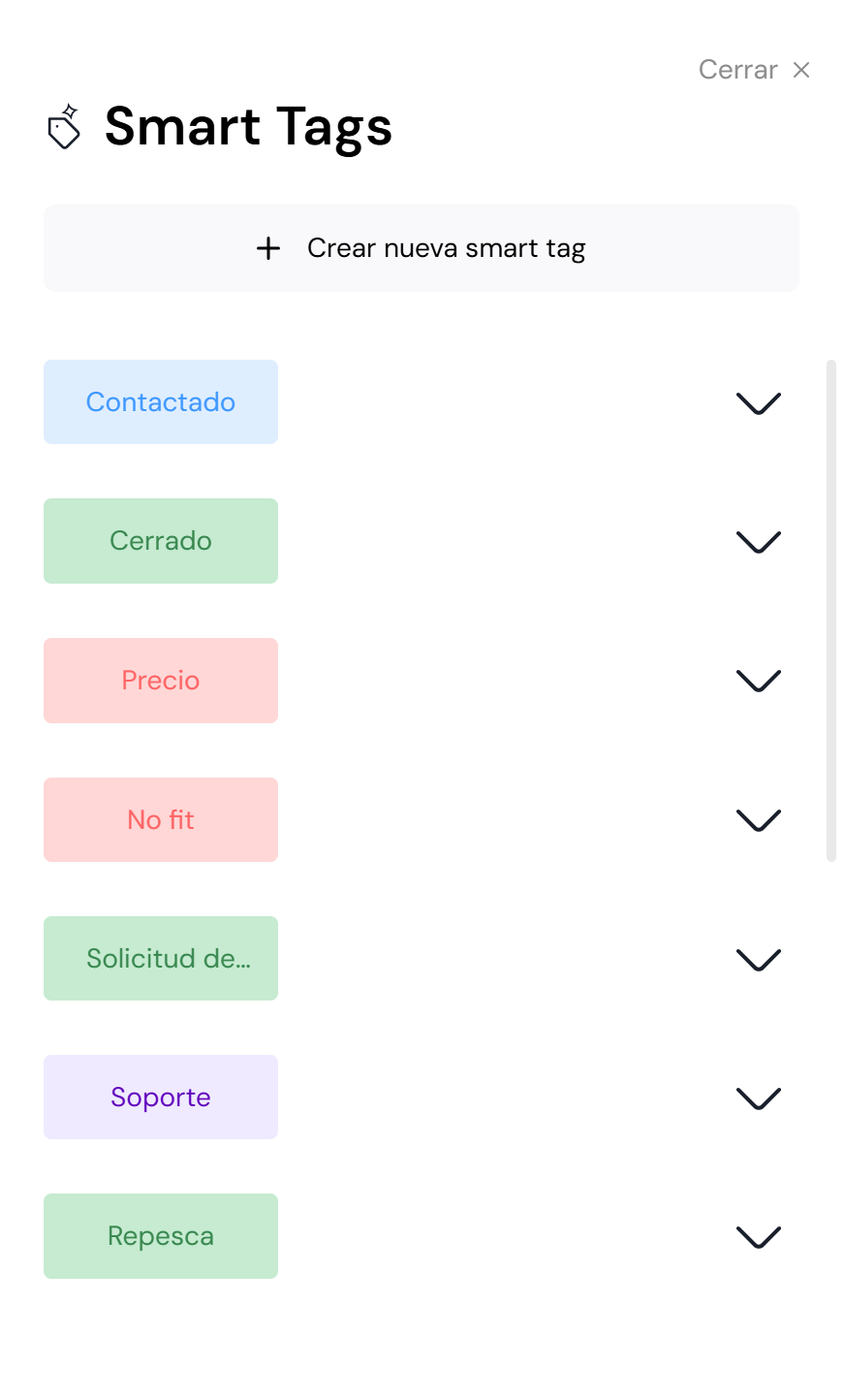
Task: Close the panel via the Cerrar link
Action: click(x=737, y=70)
